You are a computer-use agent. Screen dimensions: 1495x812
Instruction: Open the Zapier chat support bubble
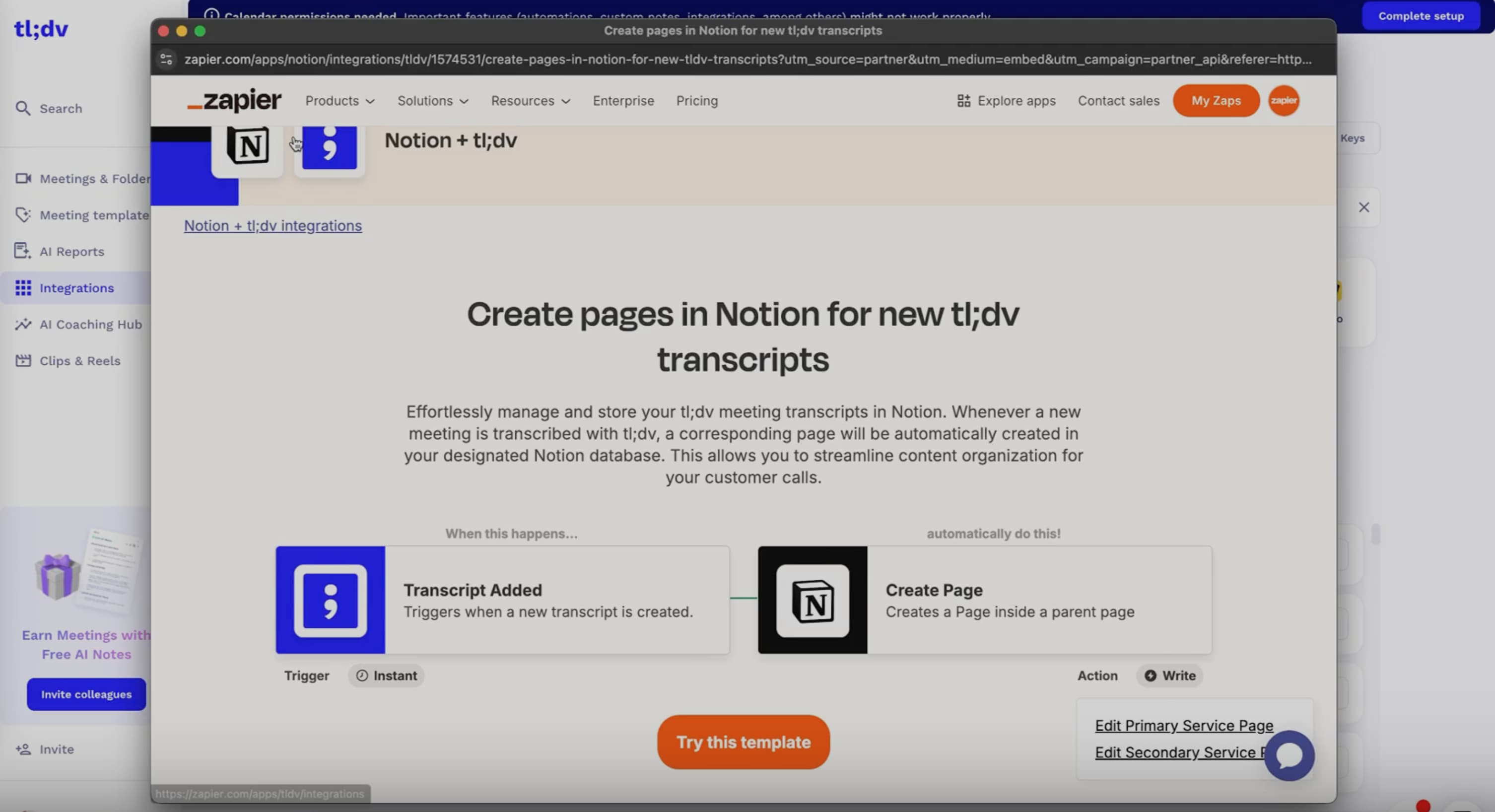[x=1289, y=755]
